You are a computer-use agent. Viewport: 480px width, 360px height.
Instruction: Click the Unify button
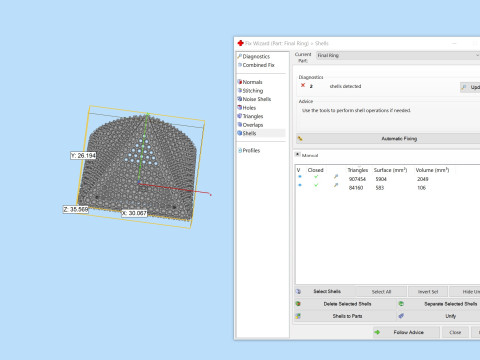click(x=439, y=316)
